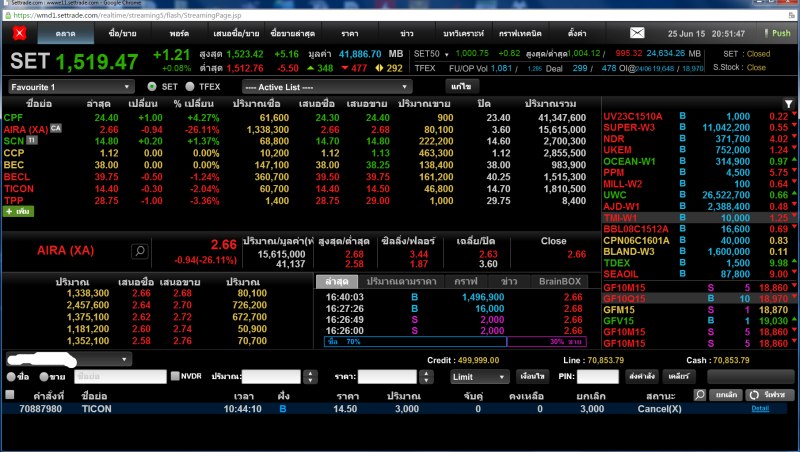The width and height of the screenshot is (800, 452).
Task: Open the พอร์ต (portfolio) menu tab
Action: point(179,34)
